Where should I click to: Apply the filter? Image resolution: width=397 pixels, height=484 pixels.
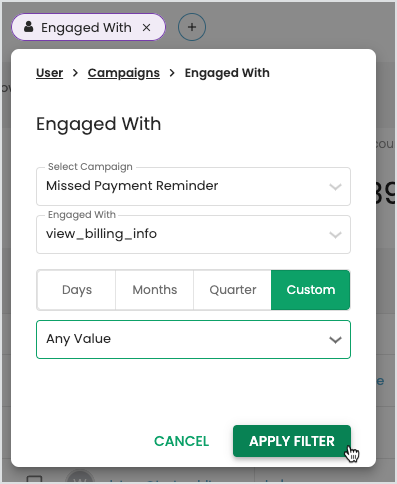pyautogui.click(x=292, y=441)
